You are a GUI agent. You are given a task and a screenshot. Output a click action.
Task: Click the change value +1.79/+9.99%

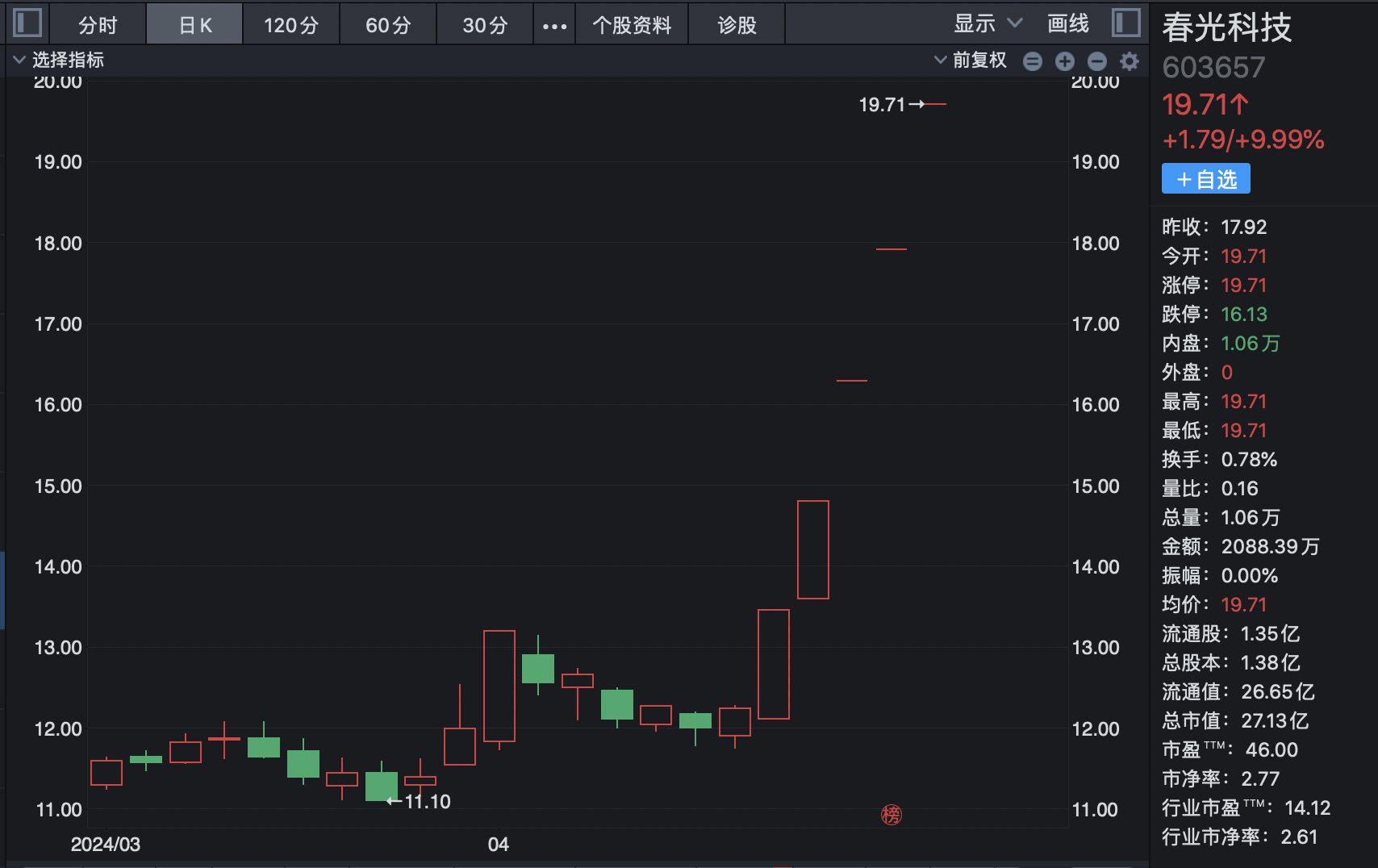pyautogui.click(x=1243, y=140)
